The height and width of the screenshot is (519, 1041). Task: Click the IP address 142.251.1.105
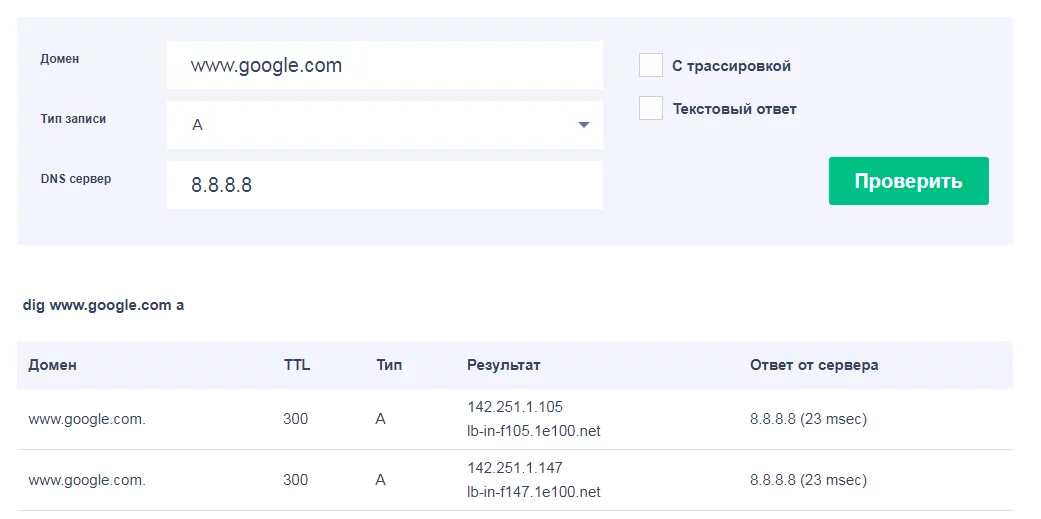515,407
